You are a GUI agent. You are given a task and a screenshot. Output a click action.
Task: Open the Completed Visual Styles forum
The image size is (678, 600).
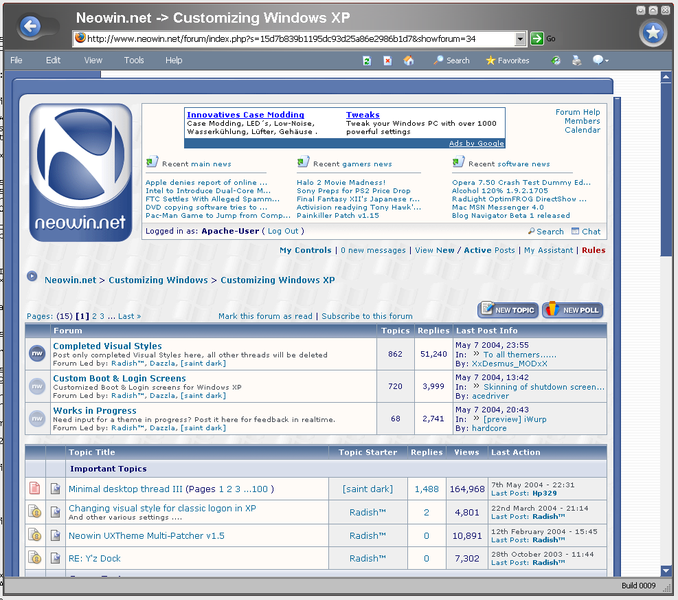point(107,346)
